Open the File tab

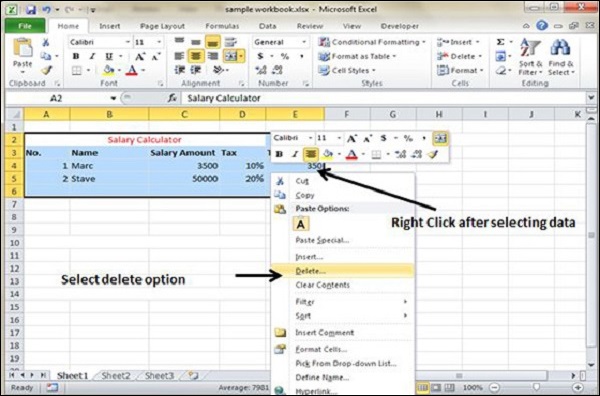tap(25, 26)
